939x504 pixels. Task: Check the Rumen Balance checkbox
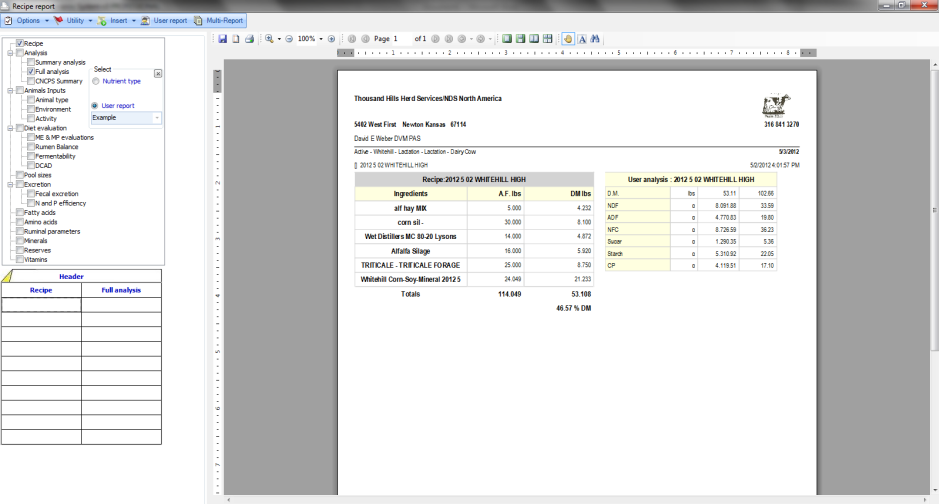31,147
